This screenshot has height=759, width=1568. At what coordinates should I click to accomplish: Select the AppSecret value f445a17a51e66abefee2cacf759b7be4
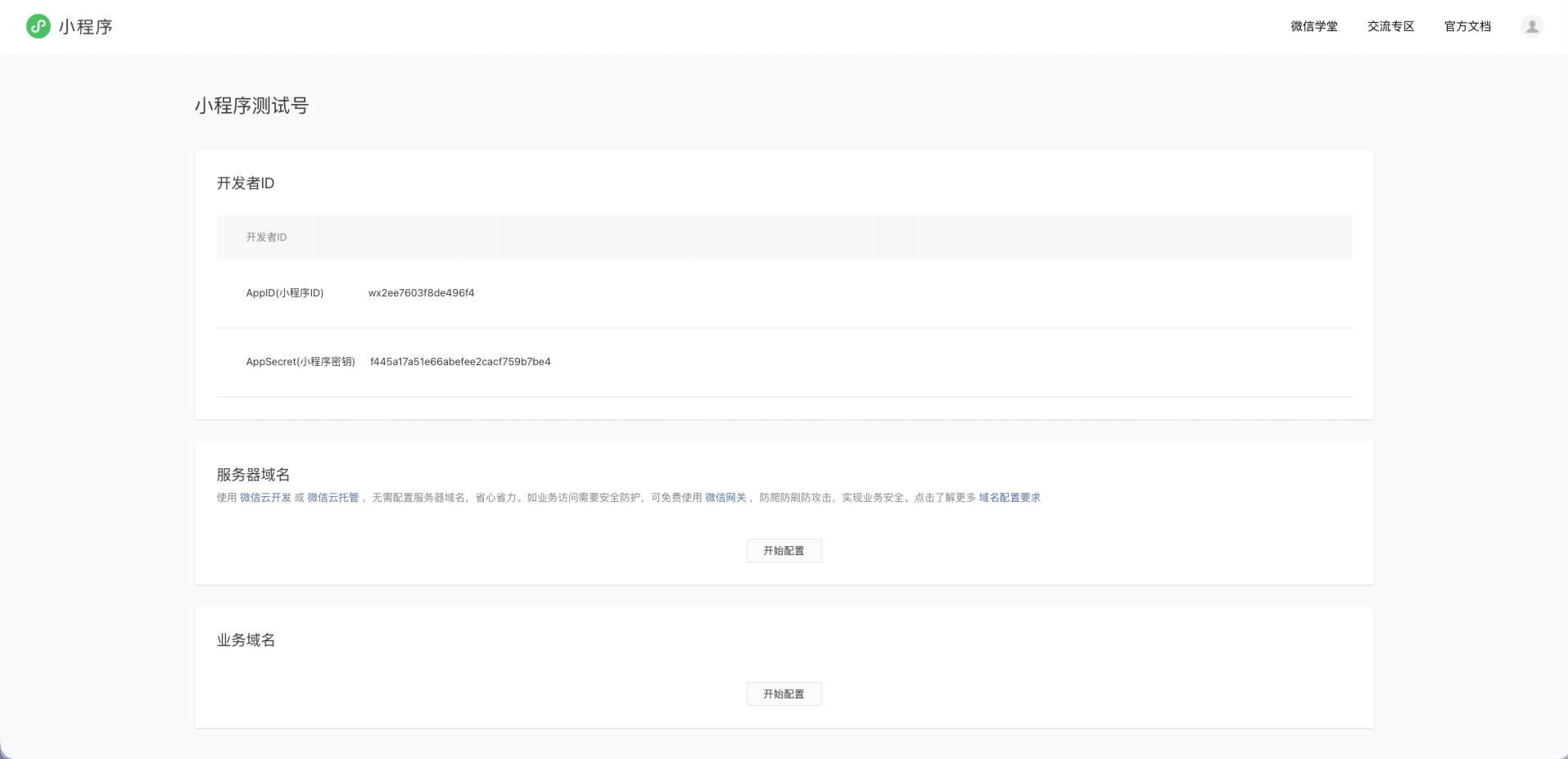pyautogui.click(x=460, y=362)
